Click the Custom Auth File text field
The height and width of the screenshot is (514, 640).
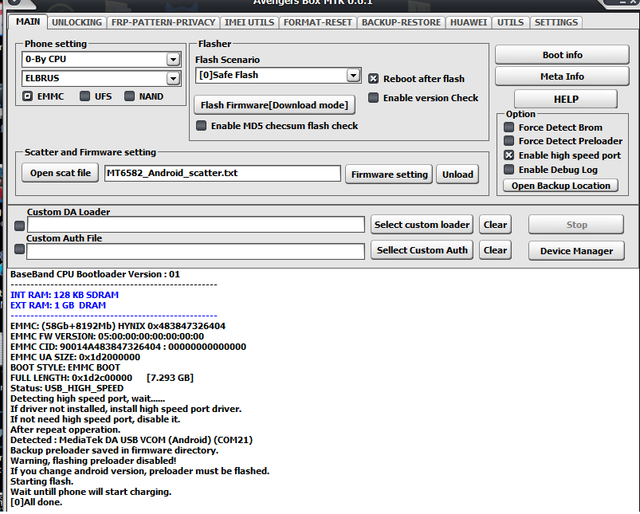(x=196, y=251)
